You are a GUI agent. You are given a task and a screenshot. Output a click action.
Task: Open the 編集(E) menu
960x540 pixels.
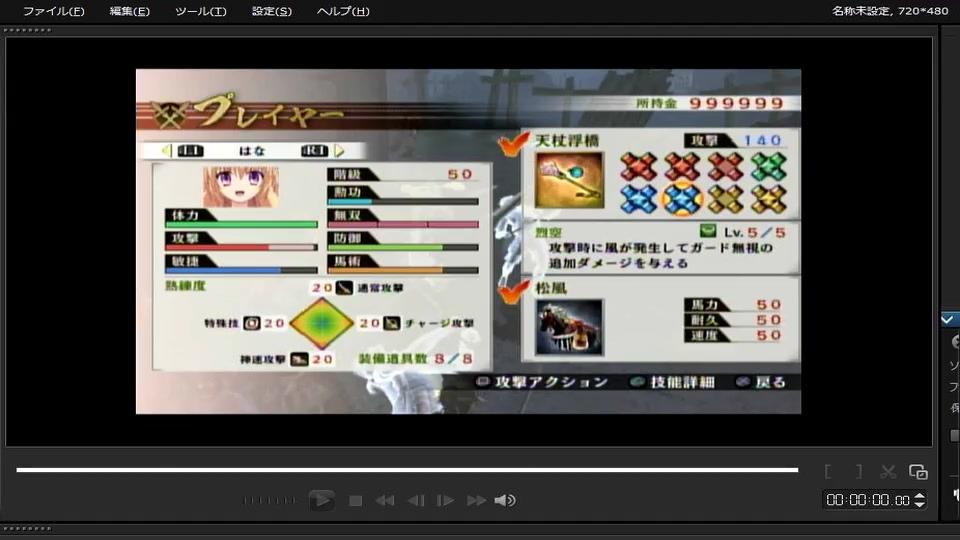tap(129, 11)
